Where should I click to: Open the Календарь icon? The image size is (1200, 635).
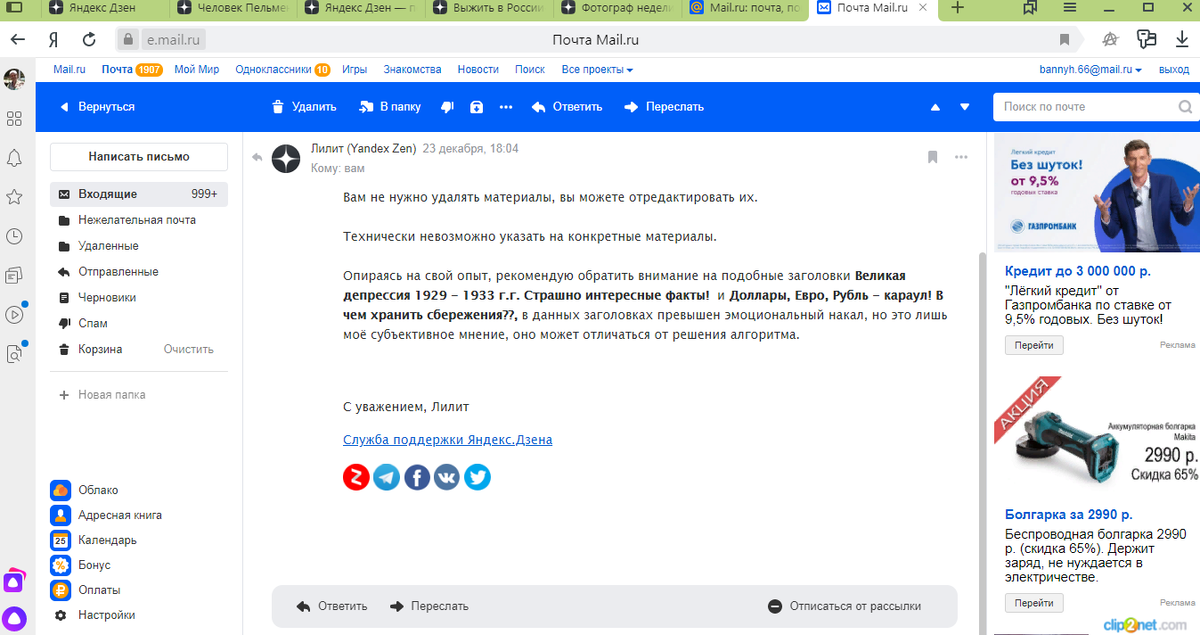pos(60,540)
